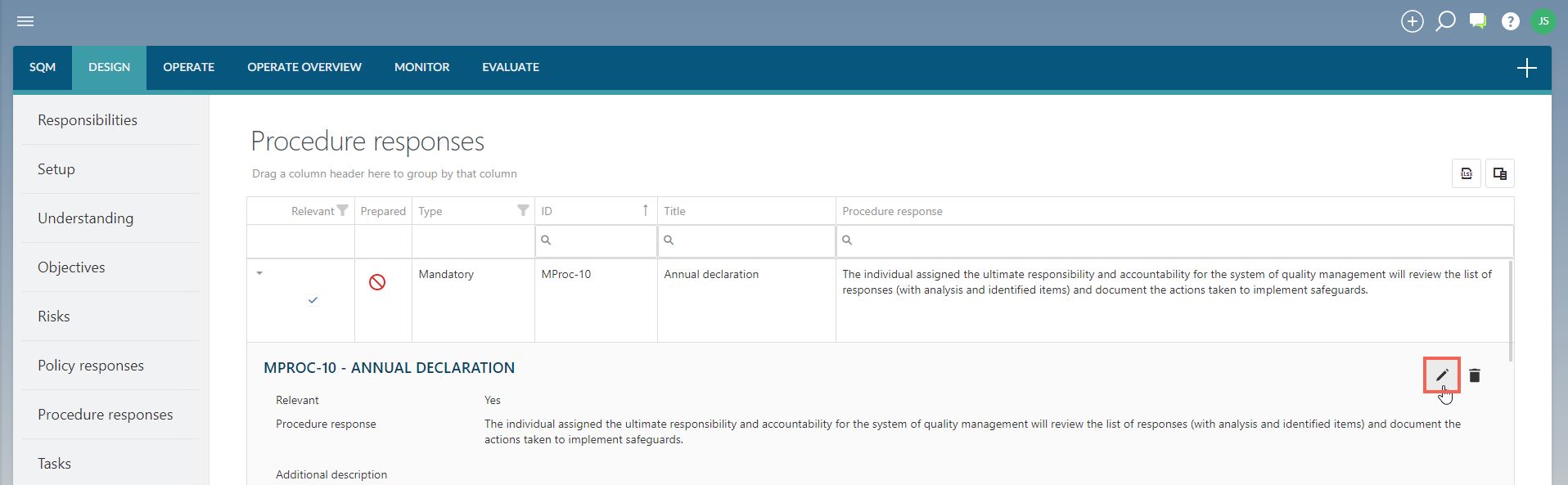Click the column chooser icon above the grid
Viewport: 1568px width, 485px height.
point(1500,173)
